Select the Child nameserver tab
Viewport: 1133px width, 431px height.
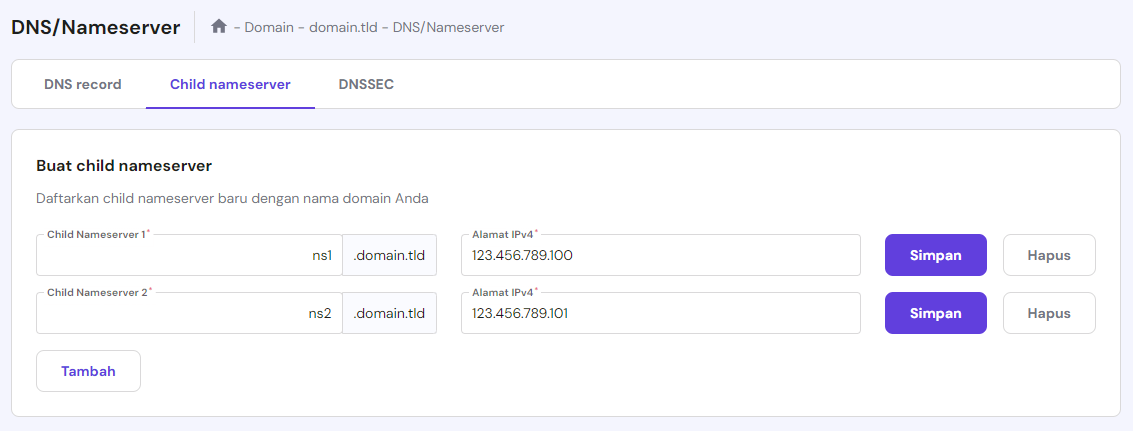[x=231, y=85]
